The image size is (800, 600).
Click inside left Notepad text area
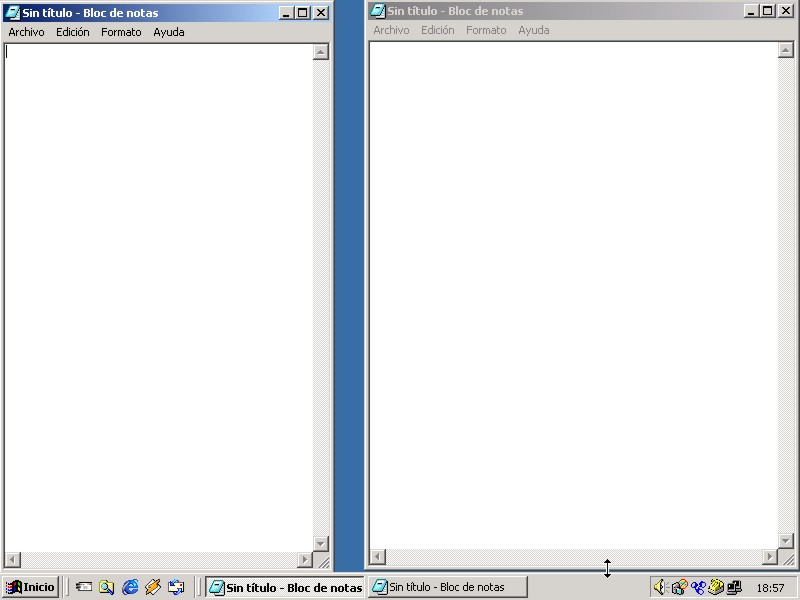[x=158, y=298]
